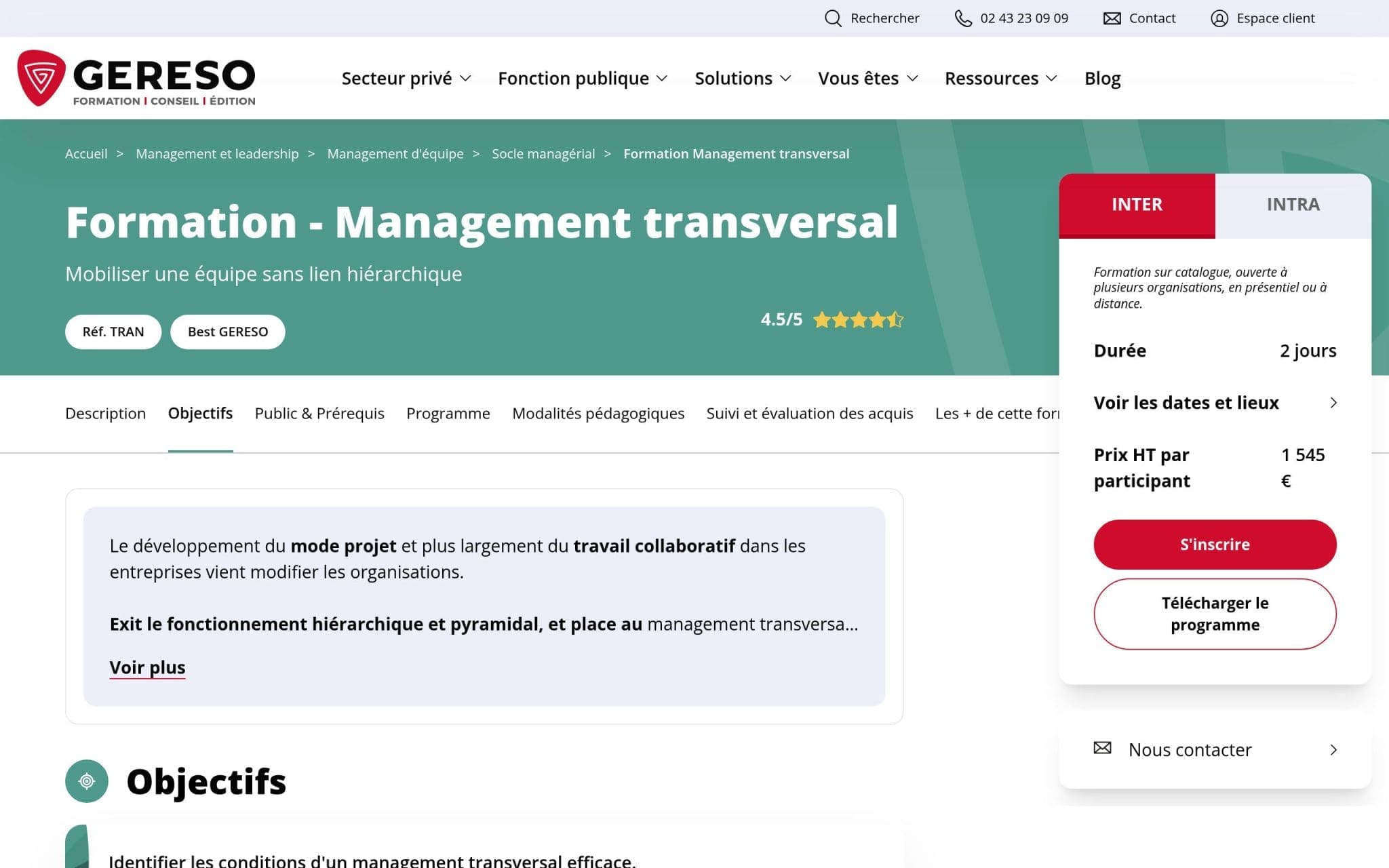Click the search magnifier icon

(x=833, y=18)
